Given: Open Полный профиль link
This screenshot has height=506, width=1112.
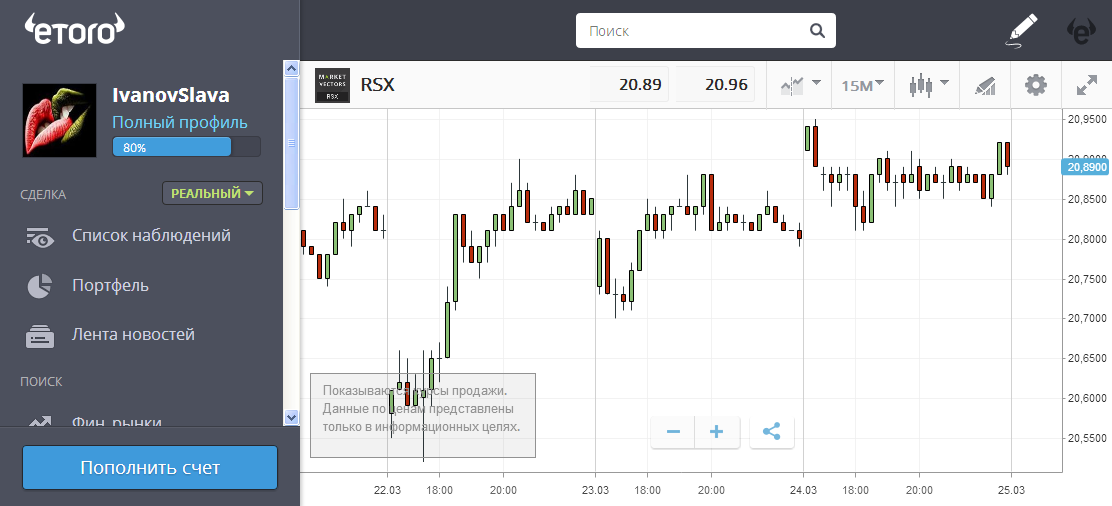Looking at the screenshot, I should (180, 123).
